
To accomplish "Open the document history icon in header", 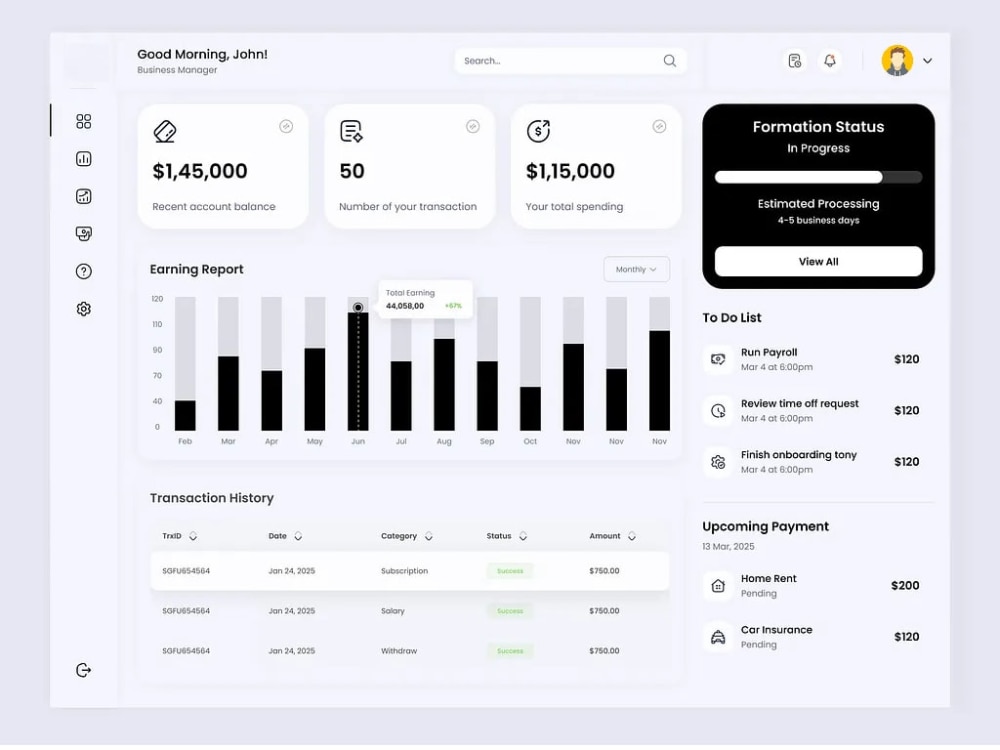I will 795,61.
